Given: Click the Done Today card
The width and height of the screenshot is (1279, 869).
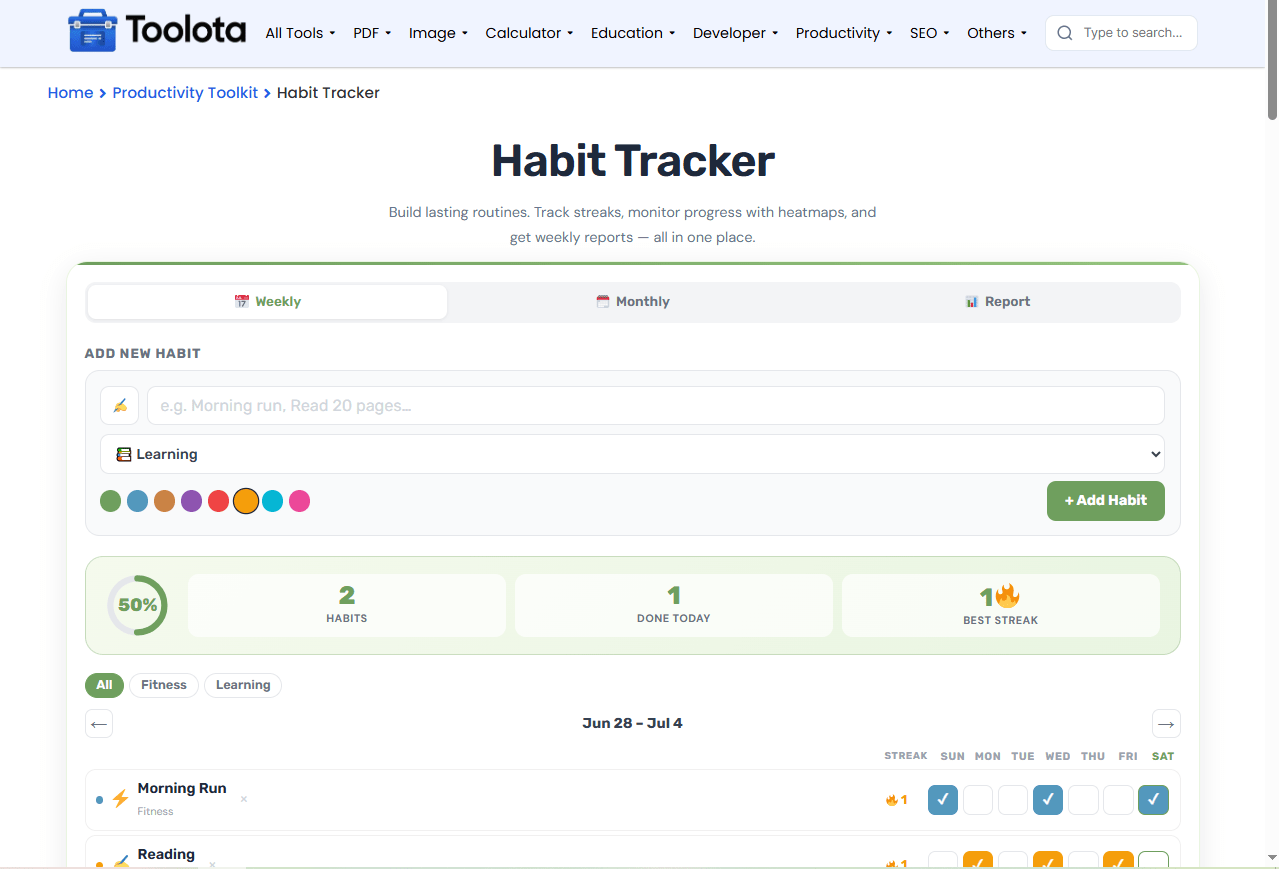Looking at the screenshot, I should tap(674, 605).
